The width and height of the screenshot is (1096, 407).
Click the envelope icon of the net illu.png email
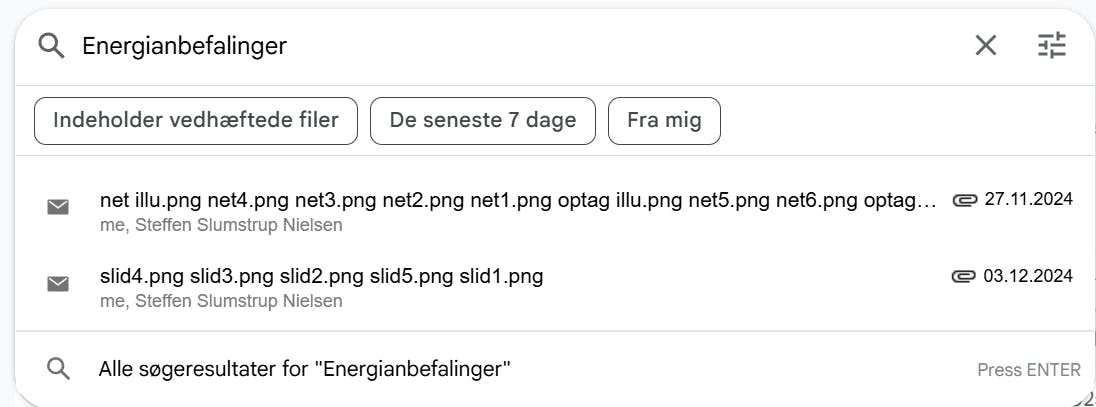[x=59, y=207]
